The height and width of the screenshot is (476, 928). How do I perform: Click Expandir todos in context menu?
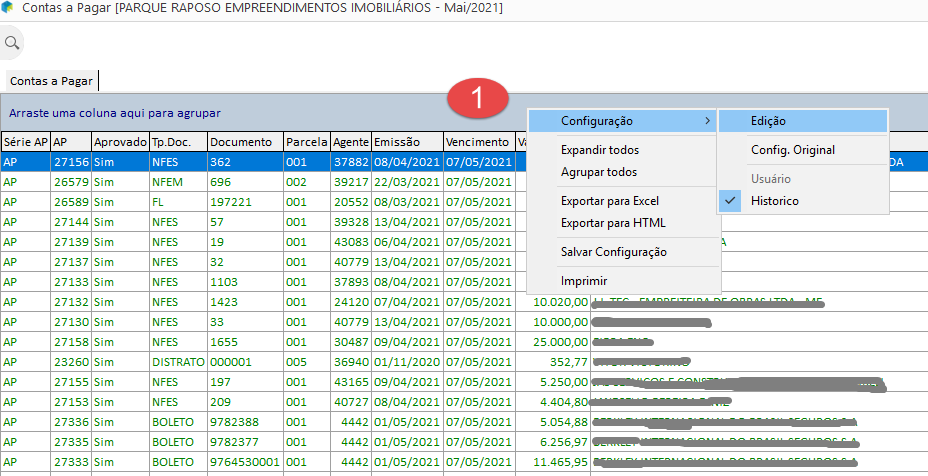coord(624,150)
